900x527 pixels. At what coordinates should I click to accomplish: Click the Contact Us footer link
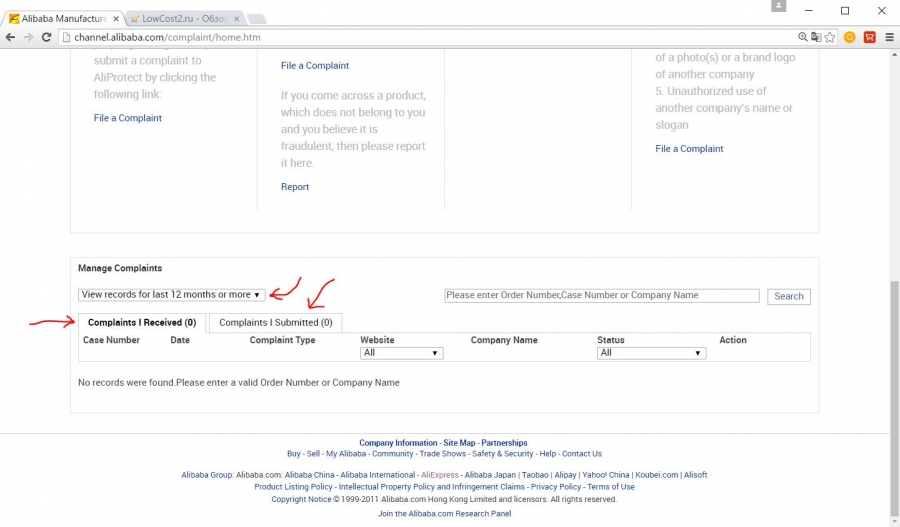581,454
